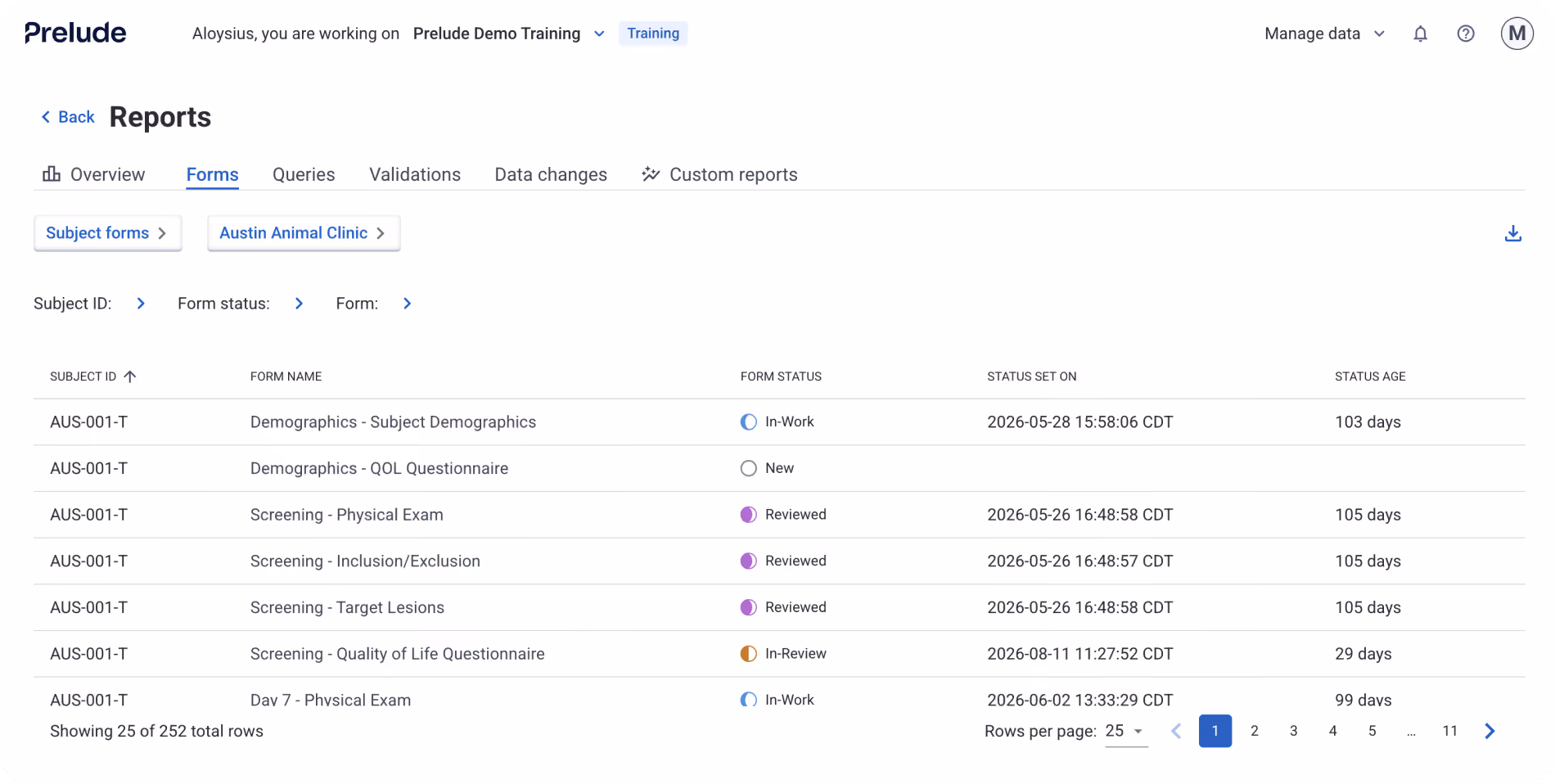Image resolution: width=1555 pixels, height=784 pixels.
Task: Open the Data changes tab
Action: 551,174
